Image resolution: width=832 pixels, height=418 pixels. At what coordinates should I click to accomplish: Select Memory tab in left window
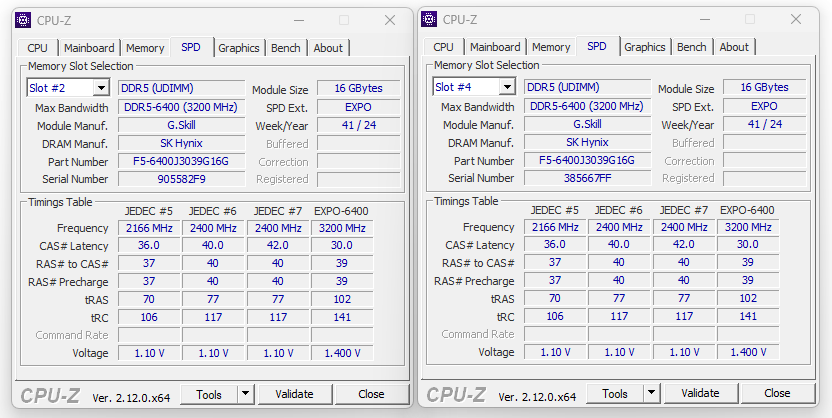145,48
